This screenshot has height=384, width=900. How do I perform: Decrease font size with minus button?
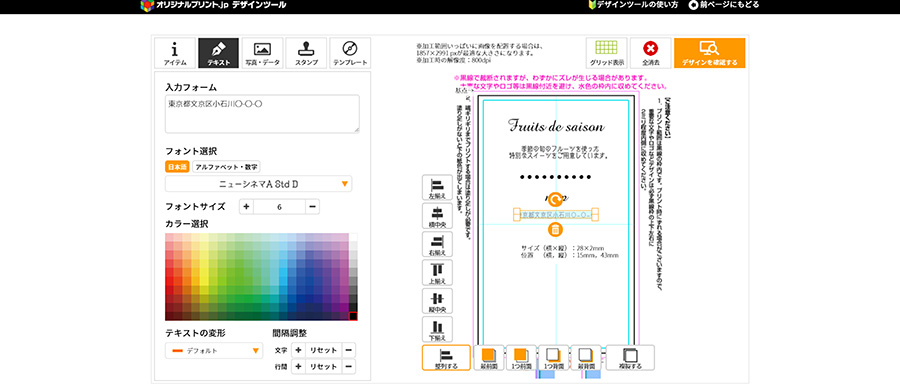coord(312,207)
